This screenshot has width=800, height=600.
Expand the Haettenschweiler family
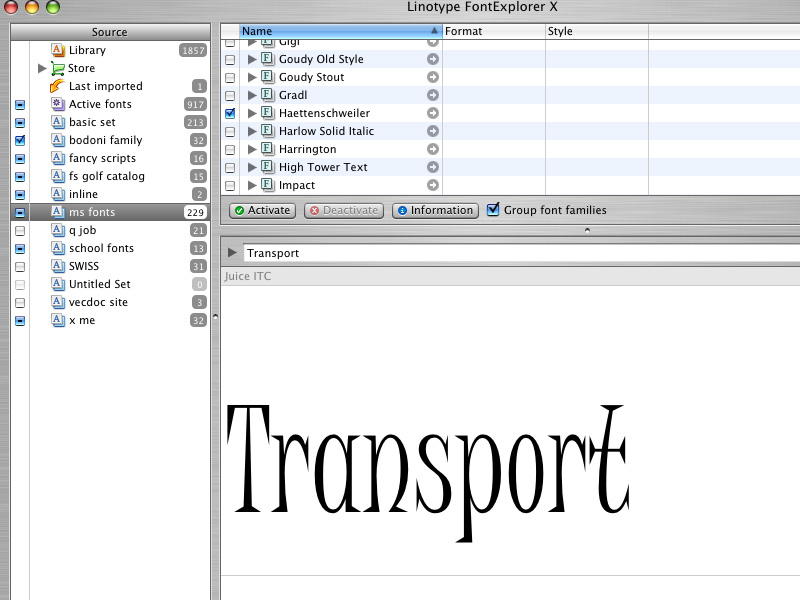click(252, 113)
